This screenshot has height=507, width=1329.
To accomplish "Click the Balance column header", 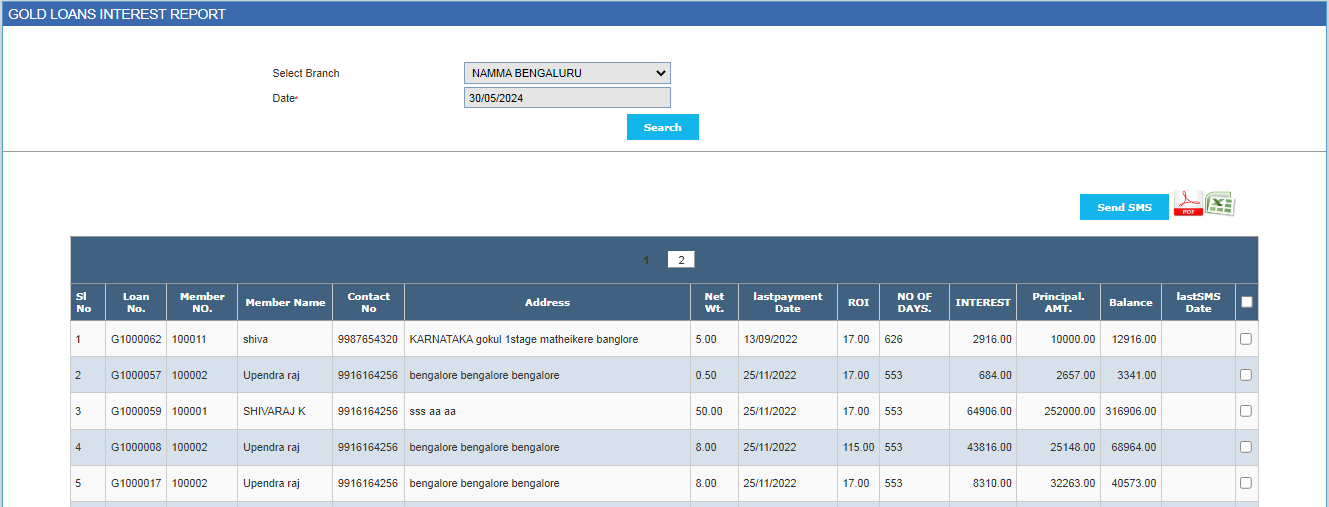I will (1131, 302).
